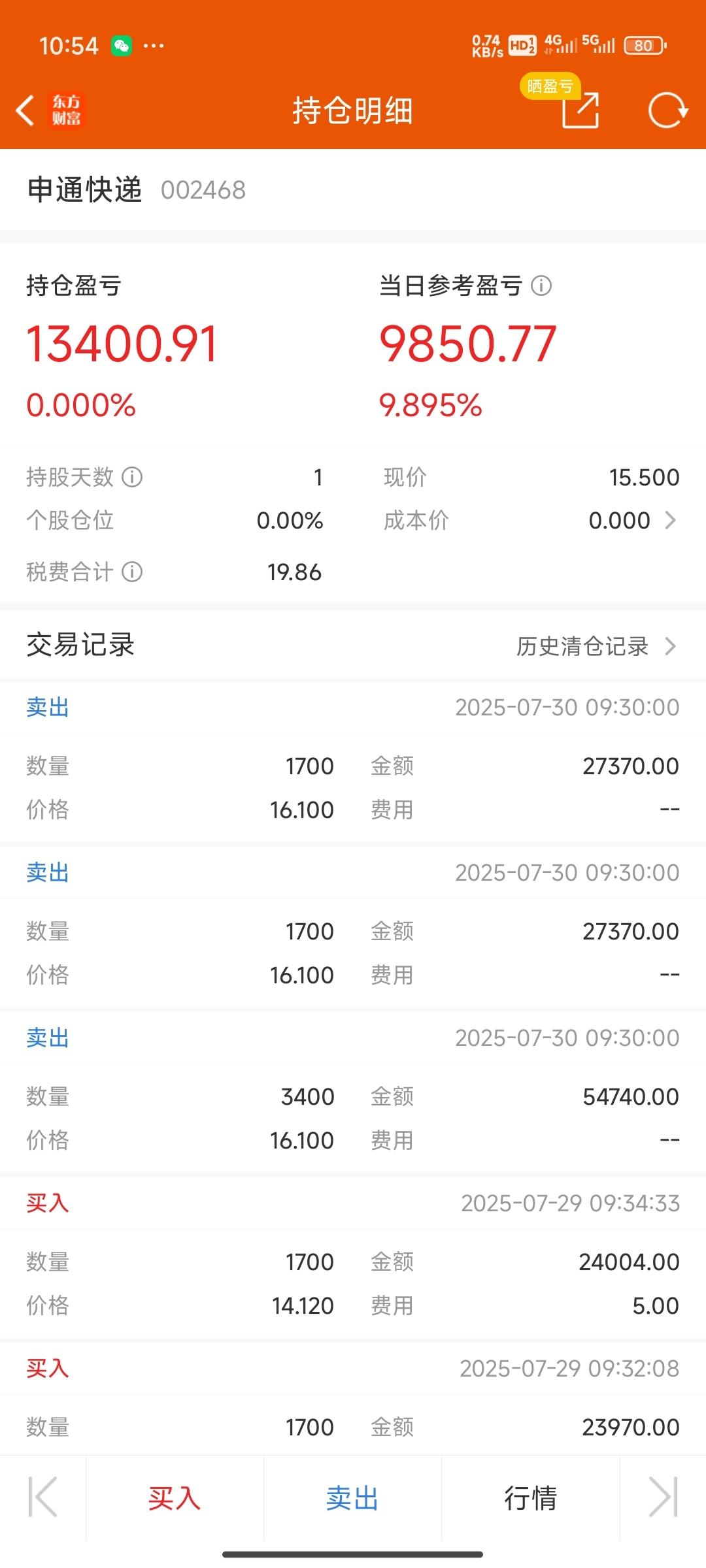
Task: Tap the refresh circle icon
Action: coord(668,110)
